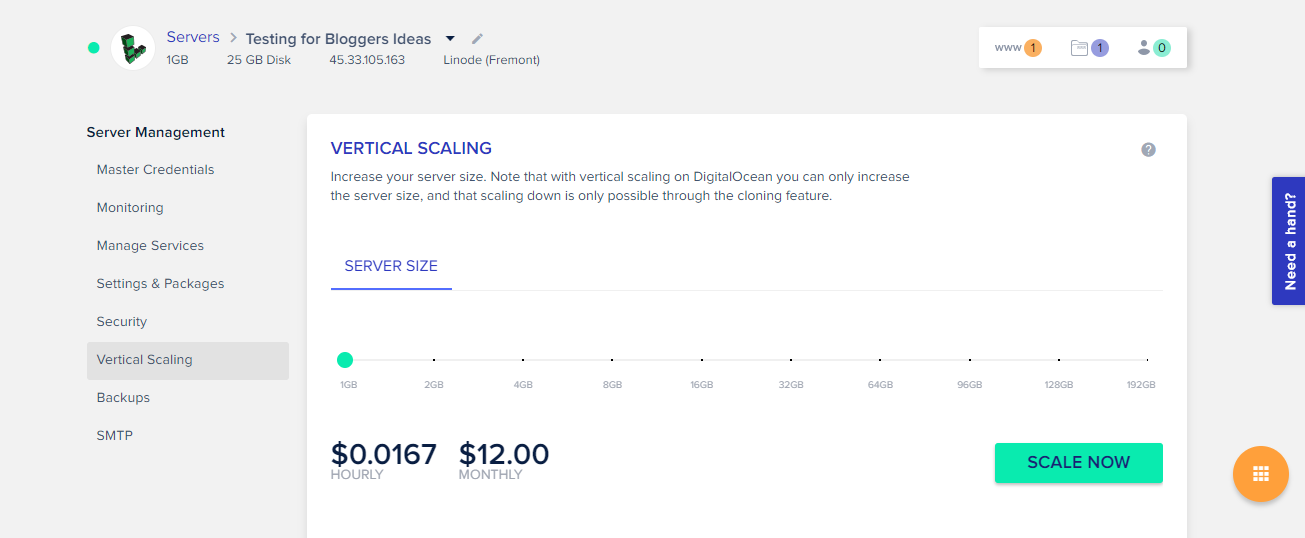The height and width of the screenshot is (538, 1305).
Task: Go to Servers breadcrumb link
Action: (x=193, y=37)
